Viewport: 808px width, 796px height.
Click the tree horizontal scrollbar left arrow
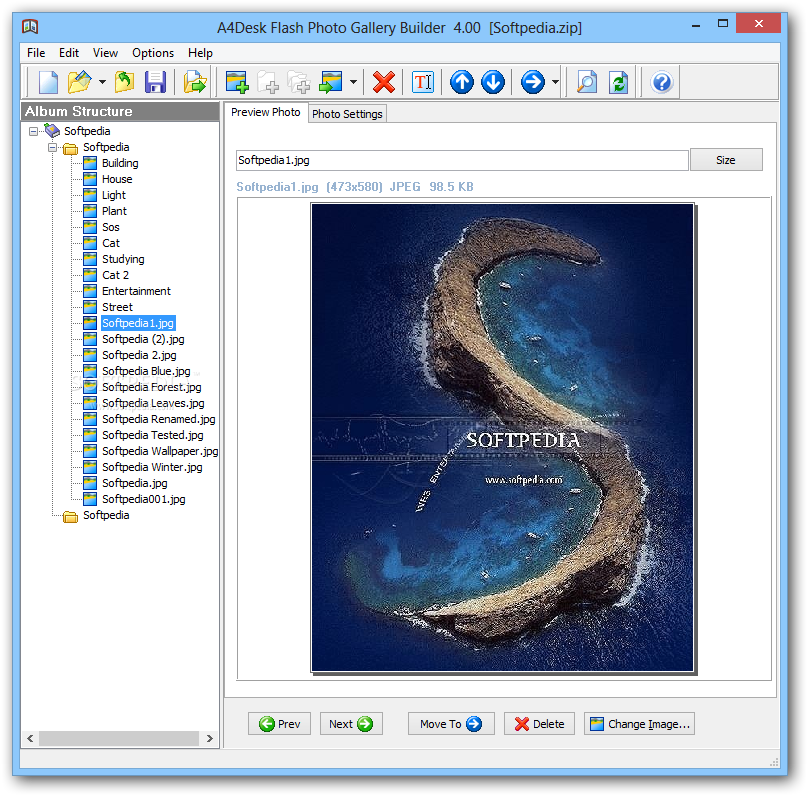tap(30, 738)
